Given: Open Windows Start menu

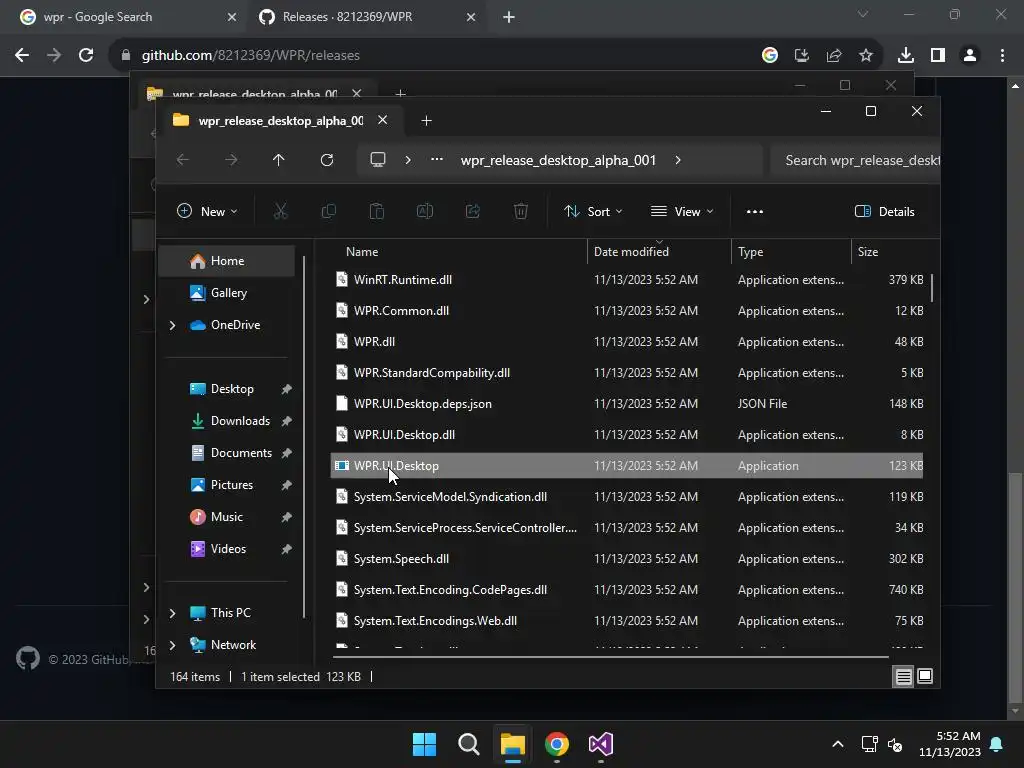Looking at the screenshot, I should pyautogui.click(x=424, y=744).
